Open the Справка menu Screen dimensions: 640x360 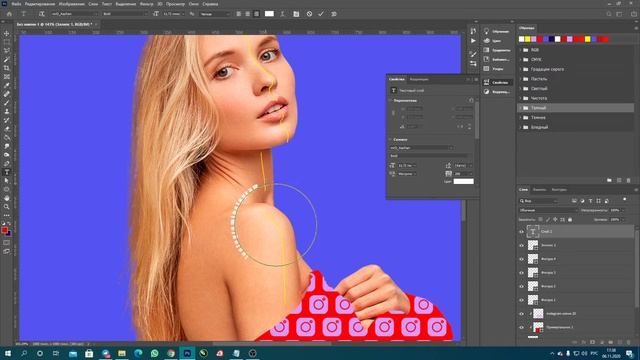[210, 4]
